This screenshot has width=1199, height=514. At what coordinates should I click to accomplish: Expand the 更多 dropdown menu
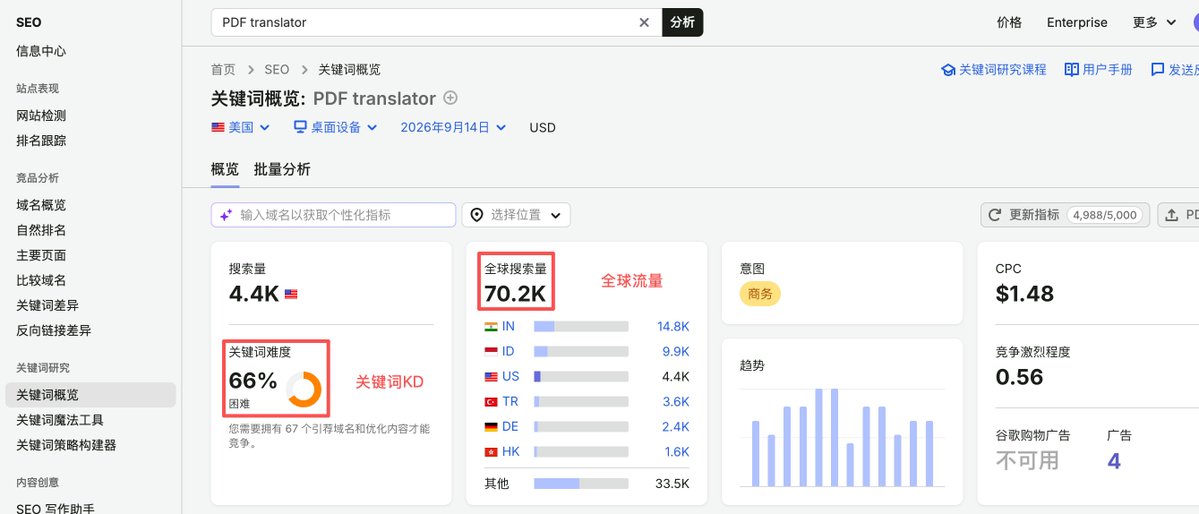pyautogui.click(x=1154, y=22)
